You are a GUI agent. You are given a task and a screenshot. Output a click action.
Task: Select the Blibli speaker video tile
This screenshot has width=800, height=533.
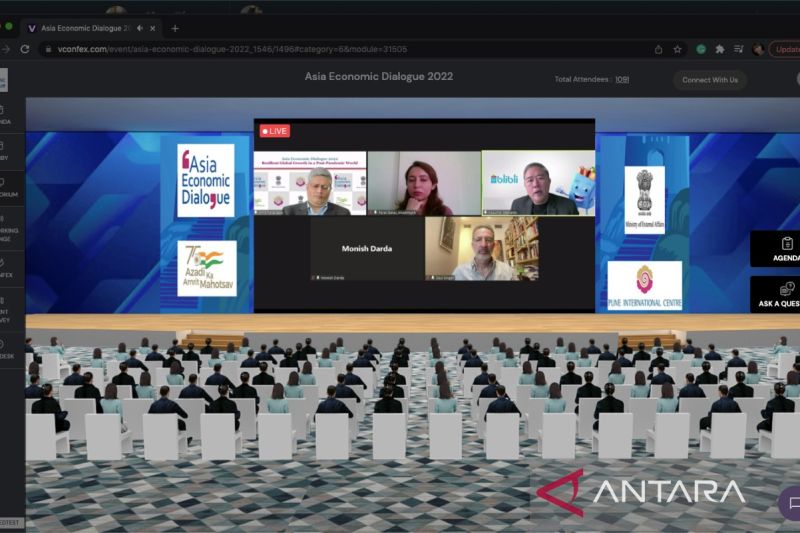tap(538, 183)
